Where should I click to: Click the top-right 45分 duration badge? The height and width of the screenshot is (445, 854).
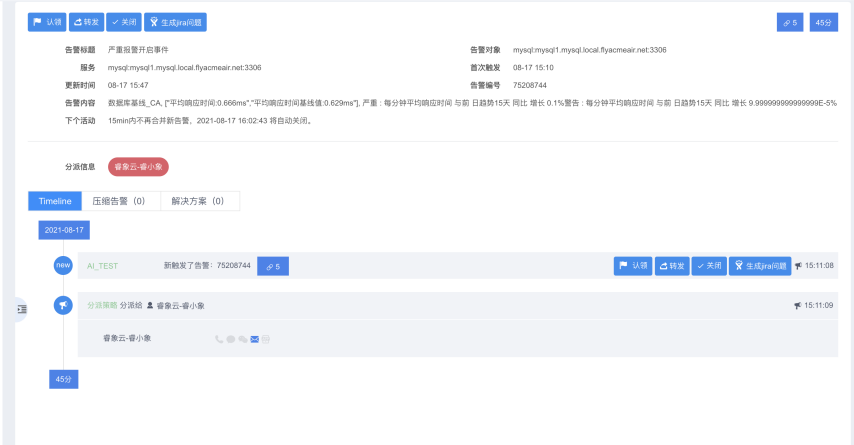[824, 22]
